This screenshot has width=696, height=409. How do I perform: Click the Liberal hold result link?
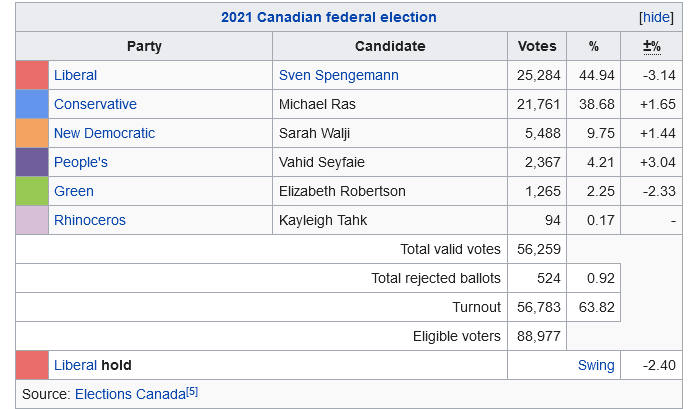click(x=75, y=365)
